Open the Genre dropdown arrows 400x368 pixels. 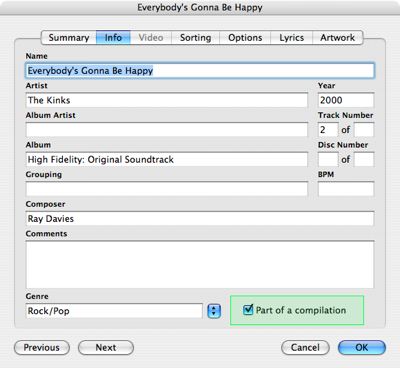(214, 311)
